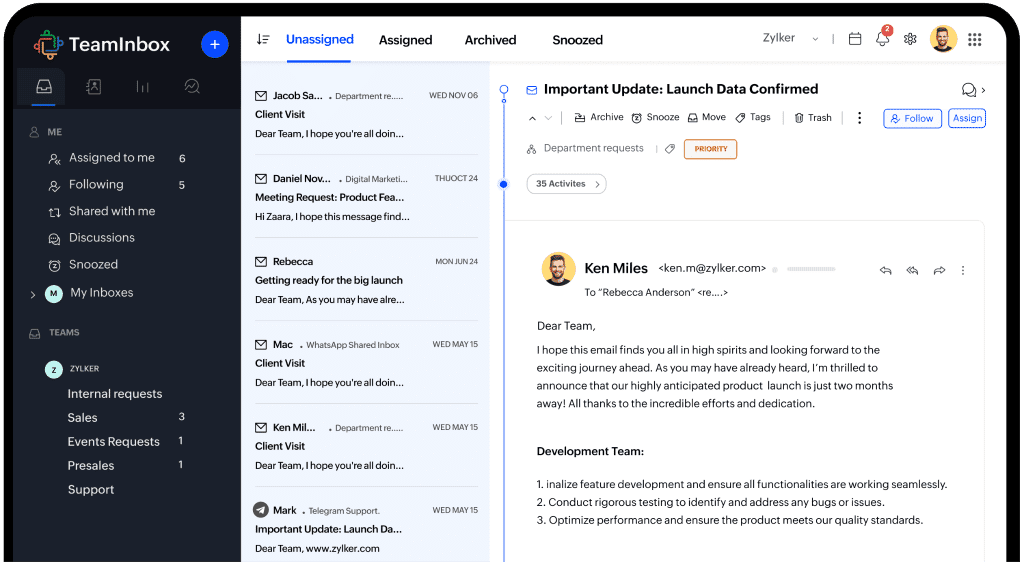Trash the open conversation
Image resolution: width=1024 pixels, height=562 pixels.
pyautogui.click(x=812, y=117)
